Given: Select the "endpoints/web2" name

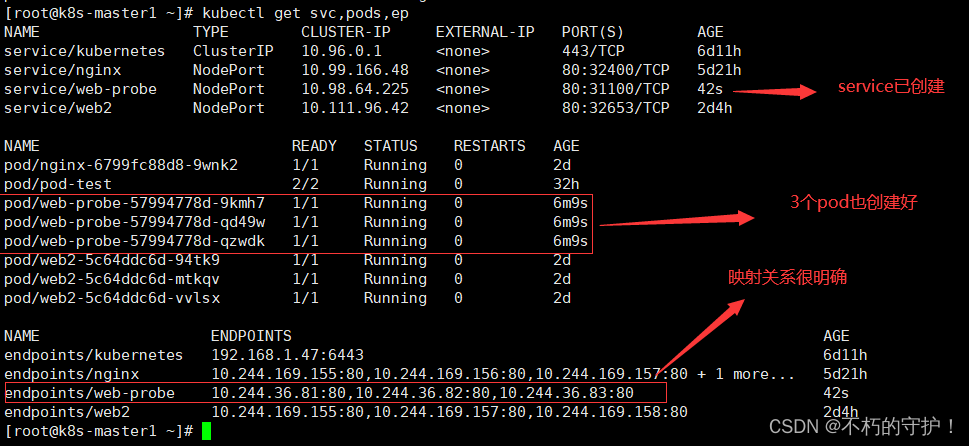Looking at the screenshot, I should 67,412.
